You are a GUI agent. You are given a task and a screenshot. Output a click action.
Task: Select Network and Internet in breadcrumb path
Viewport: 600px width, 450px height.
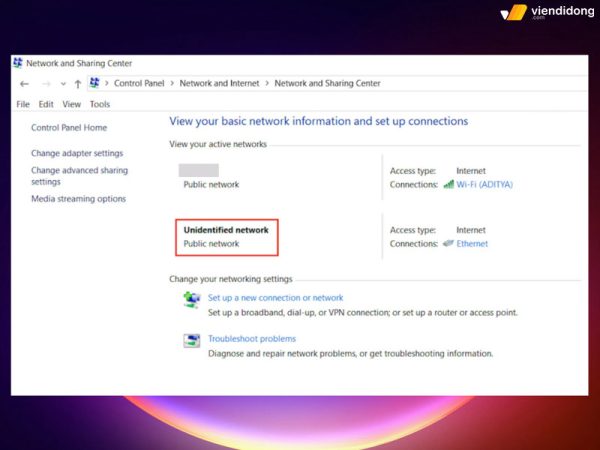pyautogui.click(x=218, y=84)
